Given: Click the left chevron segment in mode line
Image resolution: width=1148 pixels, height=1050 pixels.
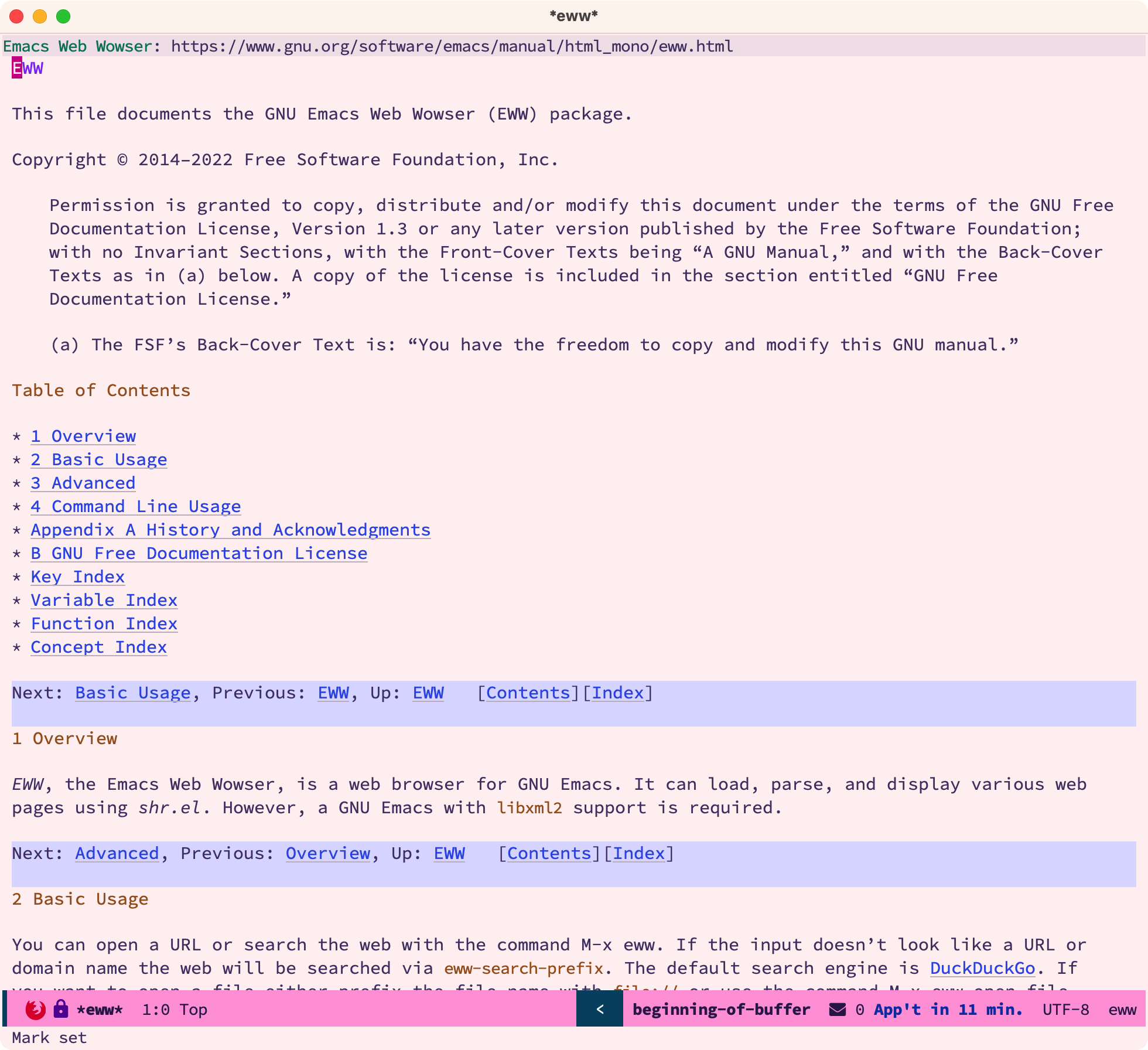Looking at the screenshot, I should (x=600, y=1009).
